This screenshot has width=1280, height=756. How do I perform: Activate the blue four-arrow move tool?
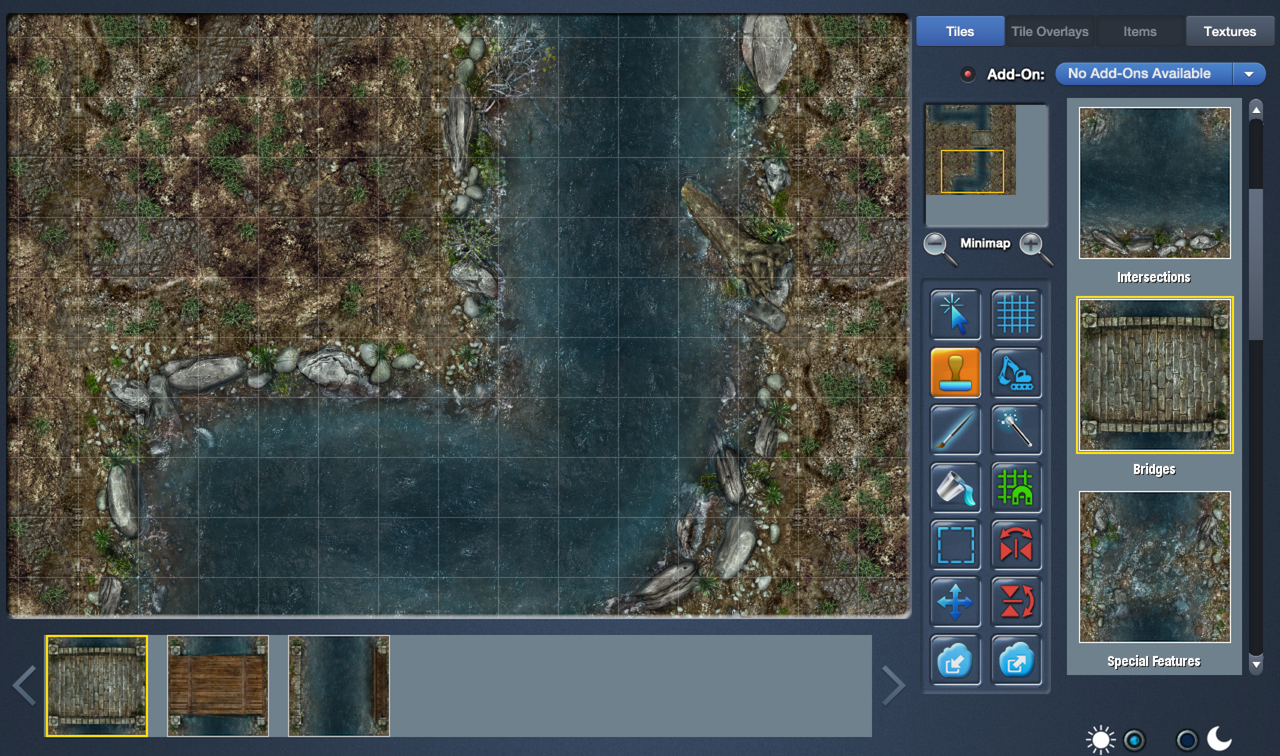click(x=955, y=602)
